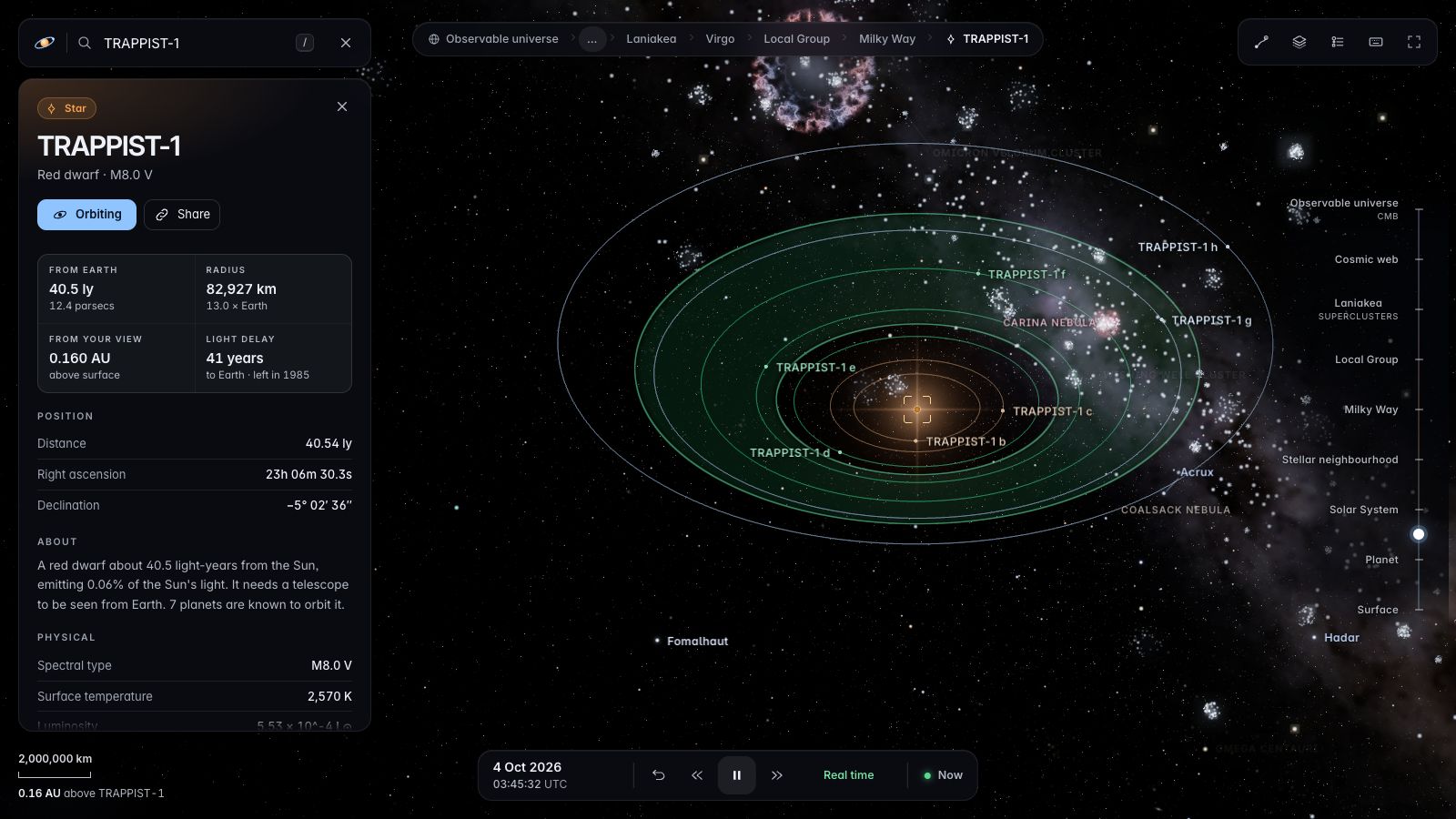Open the layers panel icon
This screenshot has width=1456, height=819.
coord(1299,42)
